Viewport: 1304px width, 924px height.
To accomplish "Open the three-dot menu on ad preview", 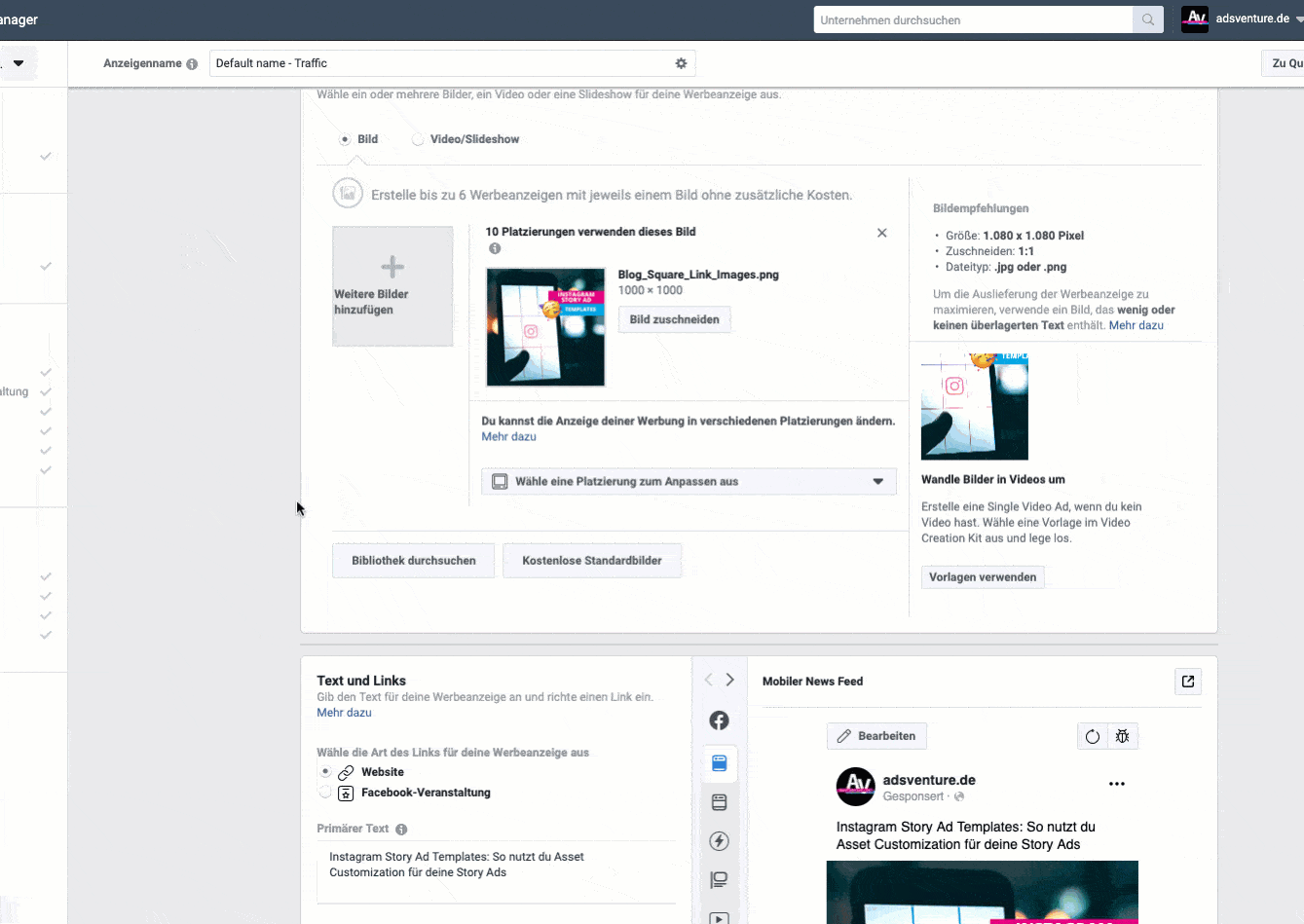I will click(1117, 784).
